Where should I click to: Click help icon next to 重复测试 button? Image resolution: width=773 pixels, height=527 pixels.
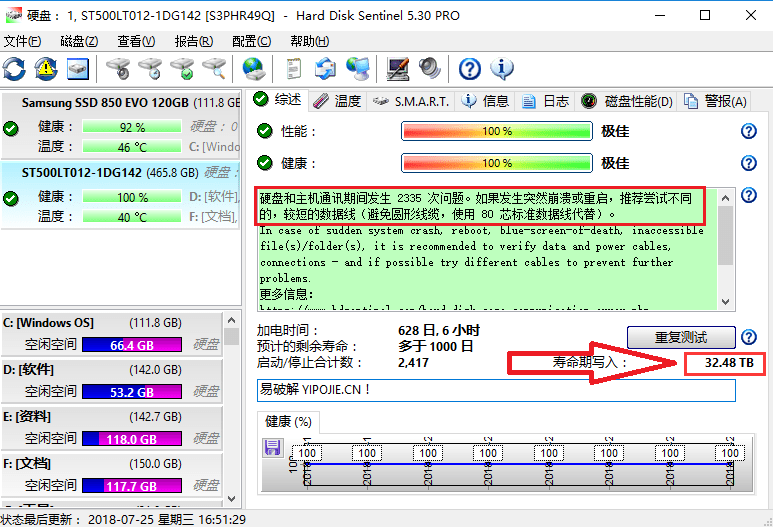tap(748, 337)
